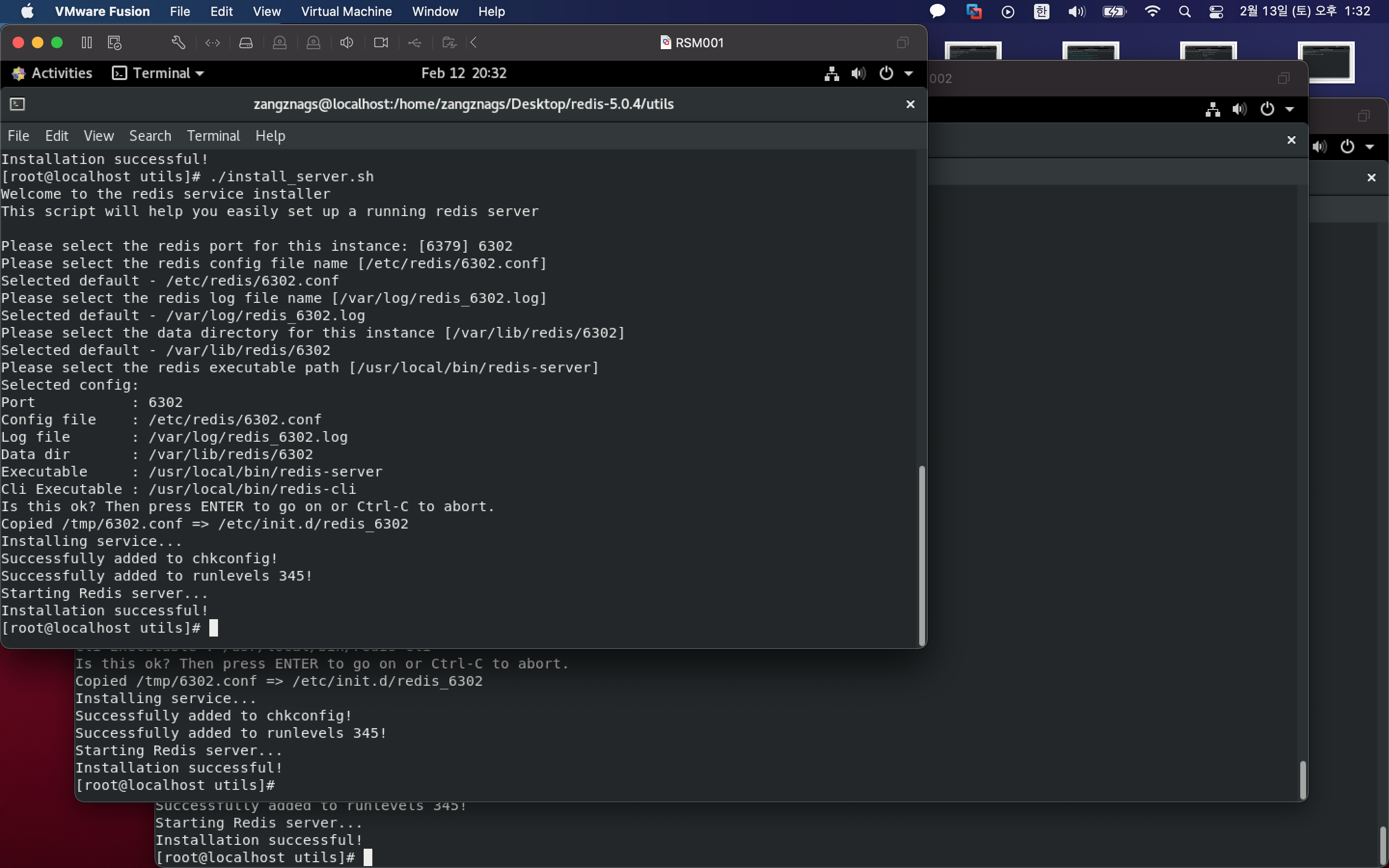The image size is (1389, 868).
Task: Click the shared folders toolbar icon
Action: (x=449, y=42)
